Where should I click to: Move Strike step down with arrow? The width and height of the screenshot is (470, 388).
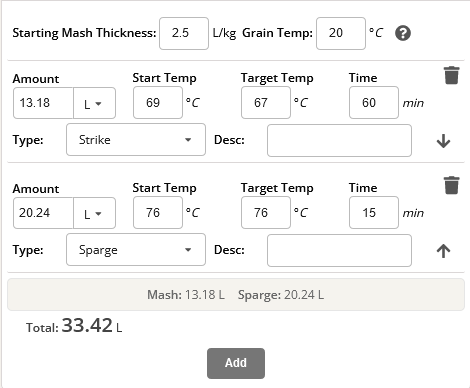point(443,141)
